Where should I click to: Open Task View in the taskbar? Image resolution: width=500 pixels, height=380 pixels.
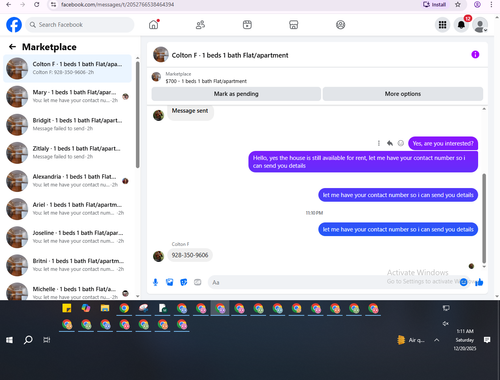pyautogui.click(x=47, y=340)
